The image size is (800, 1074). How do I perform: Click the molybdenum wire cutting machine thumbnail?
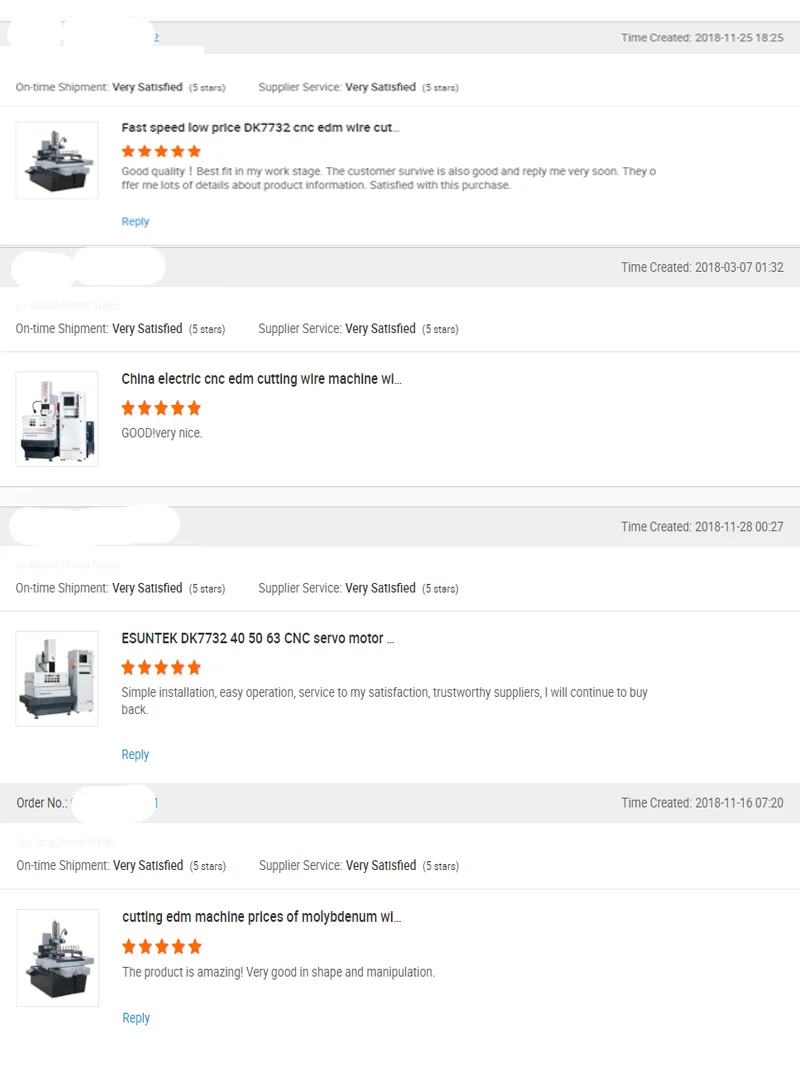click(58, 957)
